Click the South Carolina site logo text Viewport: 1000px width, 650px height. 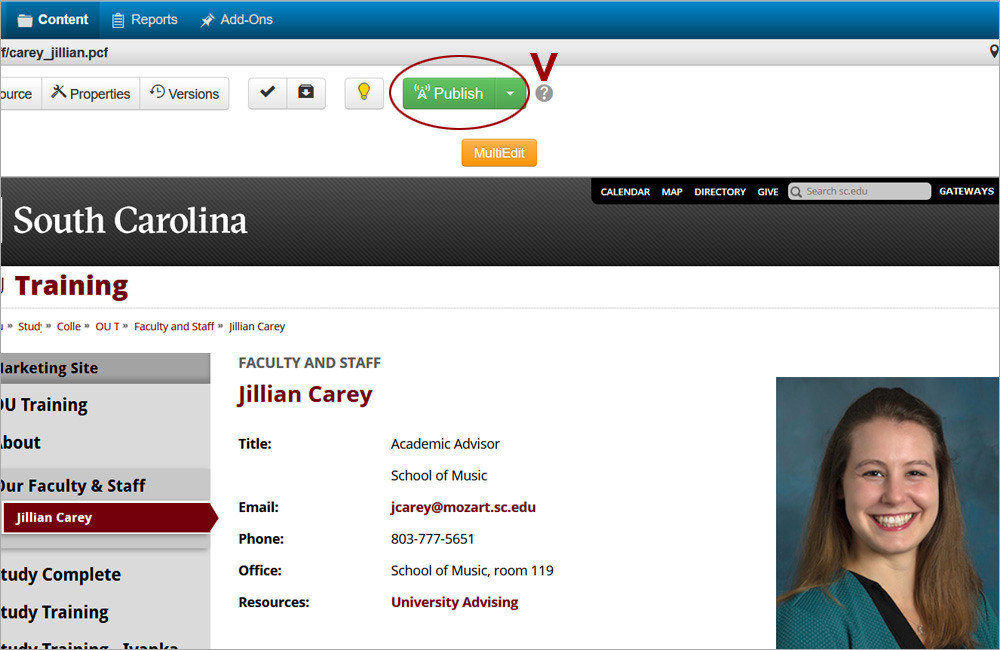(x=130, y=221)
